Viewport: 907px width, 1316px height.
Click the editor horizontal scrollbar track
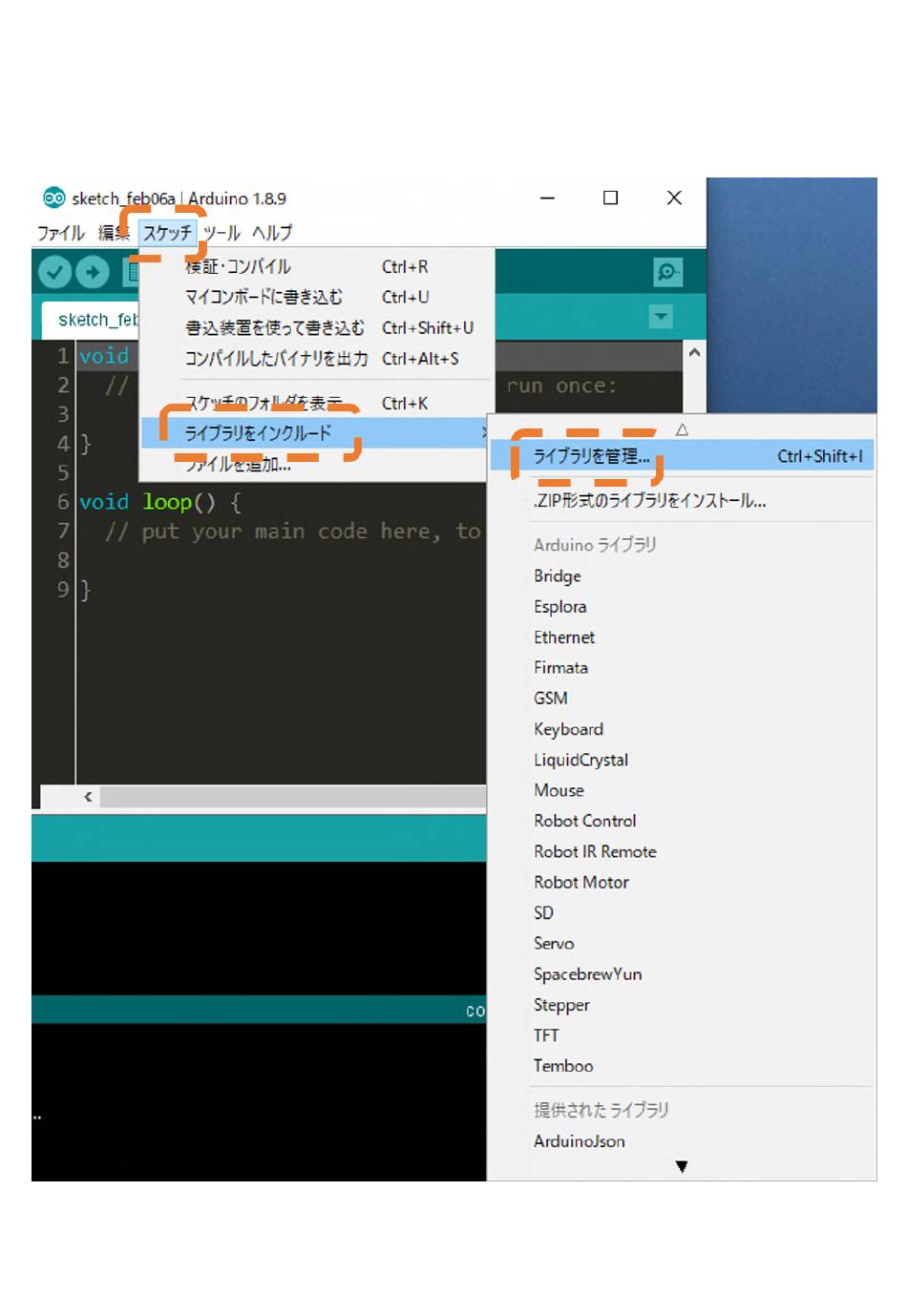293,796
